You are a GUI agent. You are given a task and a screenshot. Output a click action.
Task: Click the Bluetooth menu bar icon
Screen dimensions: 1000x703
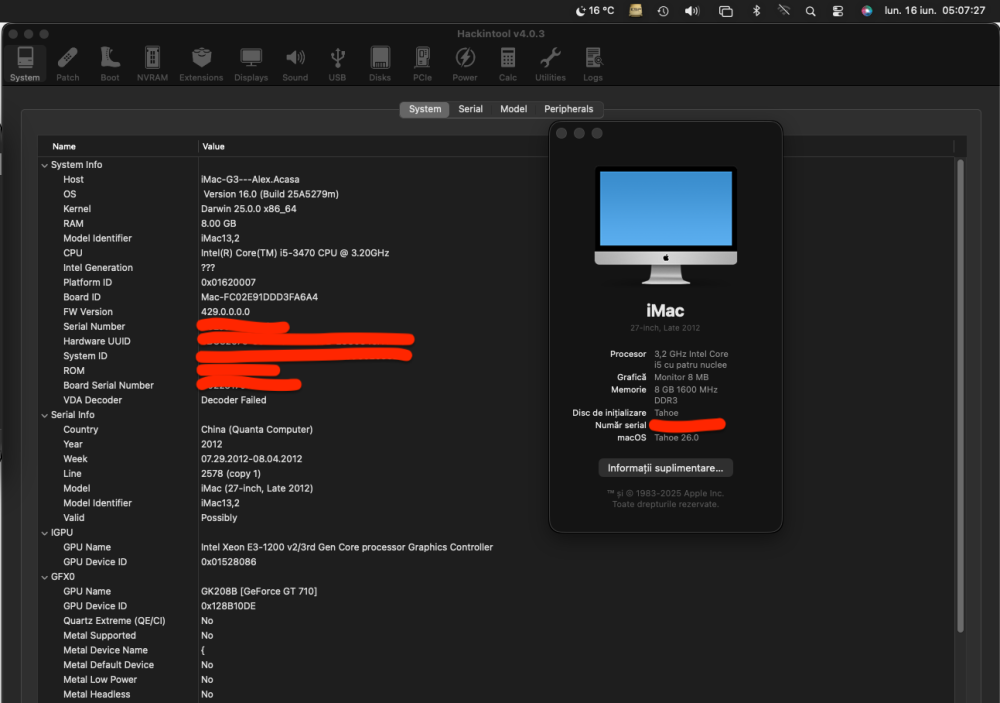[756, 11]
